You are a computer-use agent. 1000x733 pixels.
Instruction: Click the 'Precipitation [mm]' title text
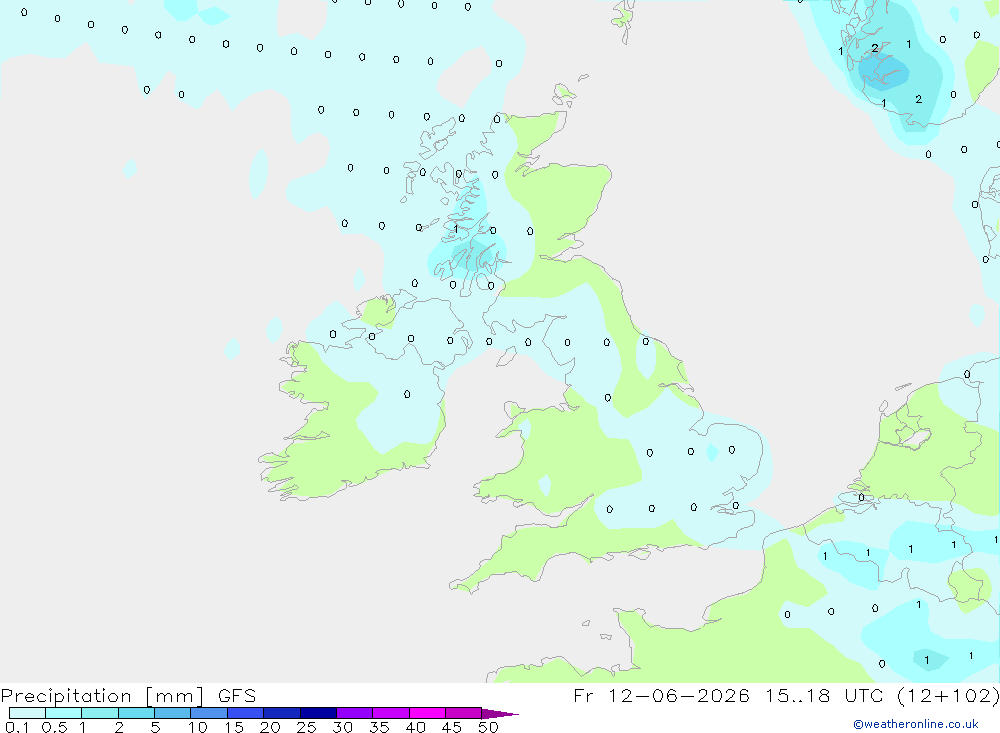pos(103,696)
